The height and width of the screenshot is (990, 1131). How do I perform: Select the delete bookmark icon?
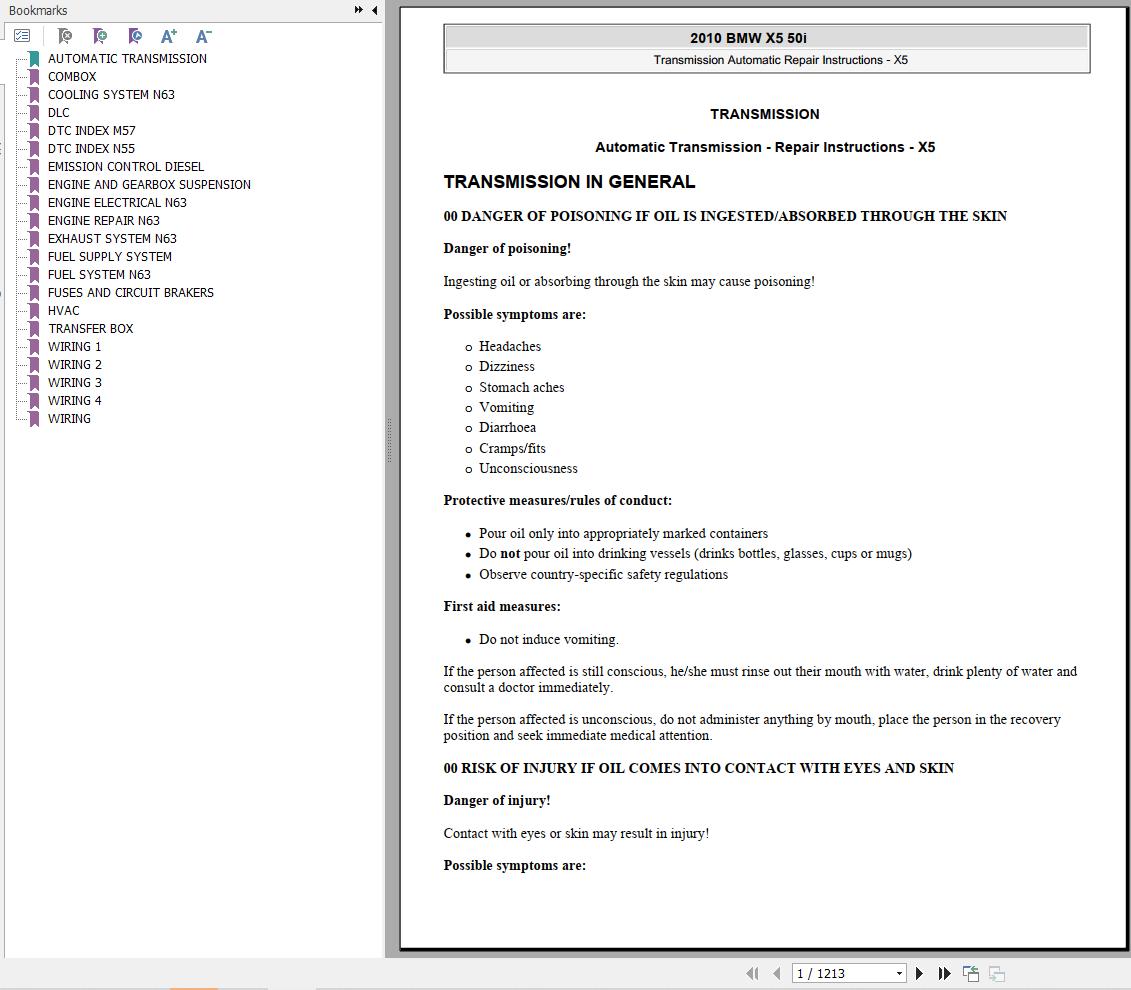pos(65,36)
